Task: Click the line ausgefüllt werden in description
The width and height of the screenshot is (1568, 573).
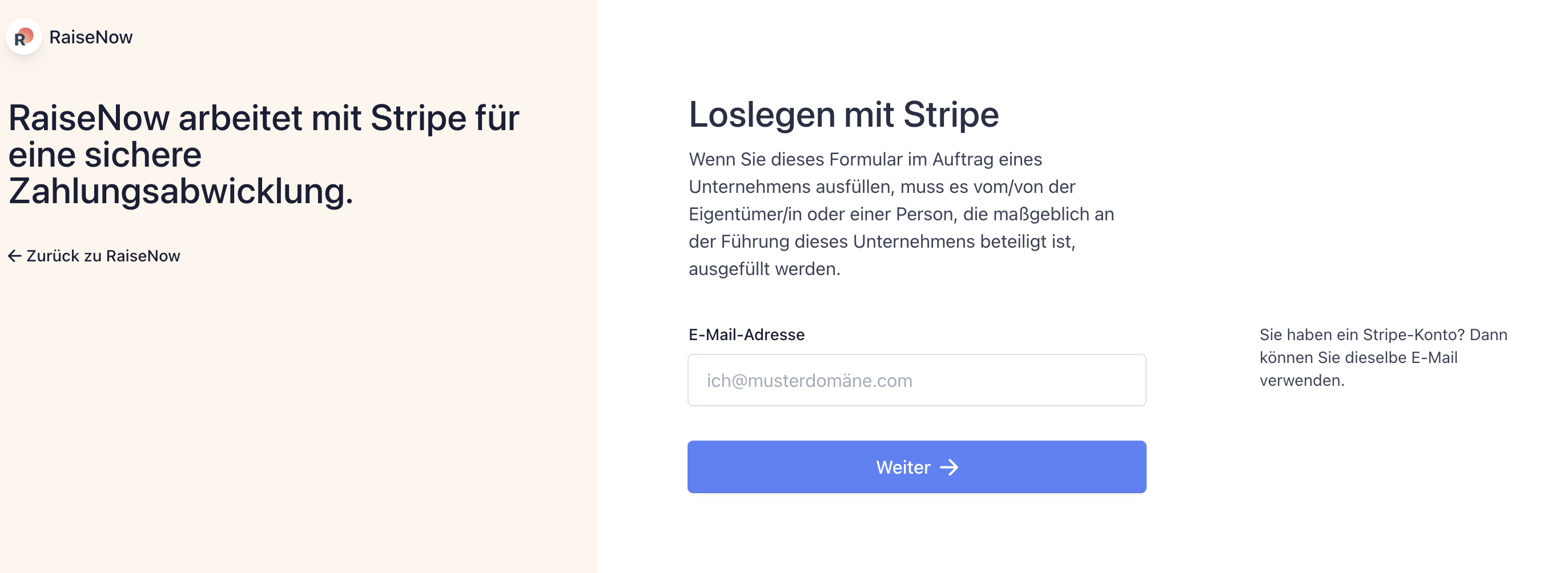Action: pos(764,269)
